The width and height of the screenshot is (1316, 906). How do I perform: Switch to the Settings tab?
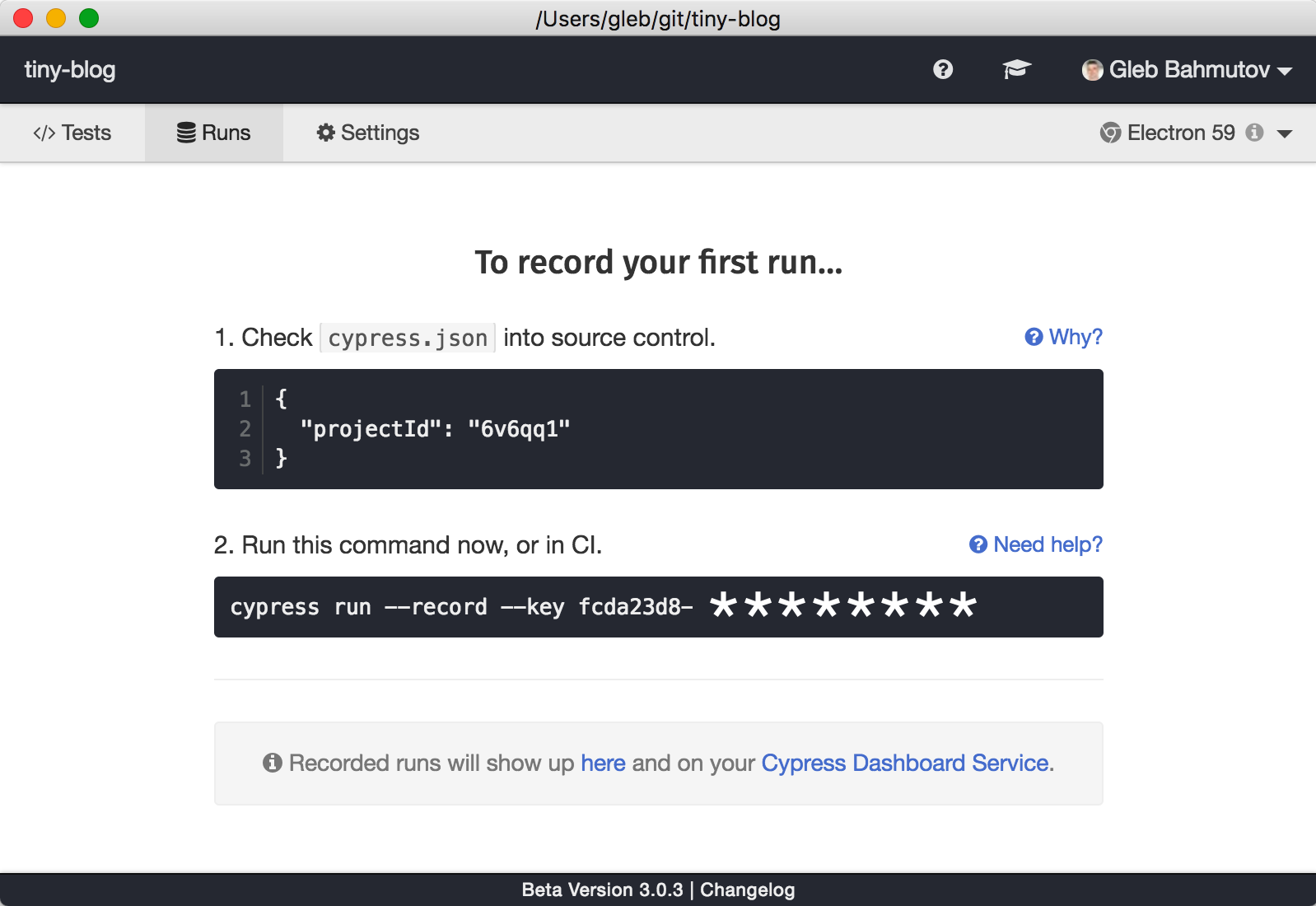coord(368,133)
